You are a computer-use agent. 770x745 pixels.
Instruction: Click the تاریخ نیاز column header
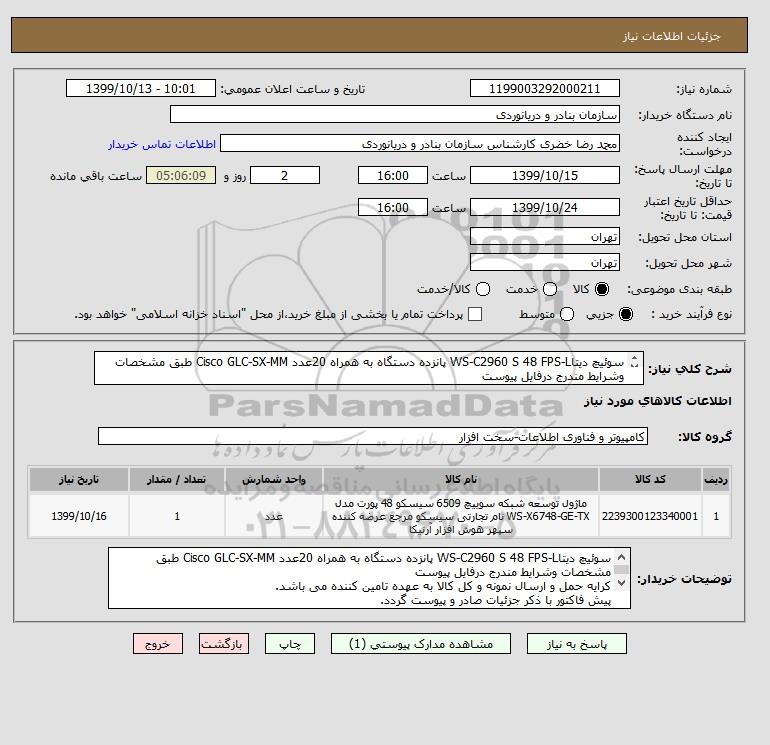pos(79,479)
